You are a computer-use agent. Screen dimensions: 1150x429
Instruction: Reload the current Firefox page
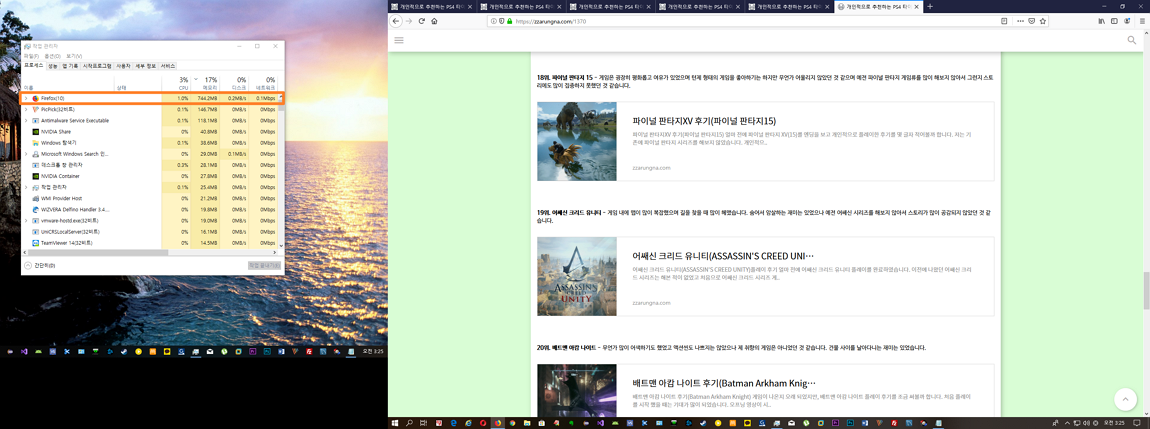422,21
